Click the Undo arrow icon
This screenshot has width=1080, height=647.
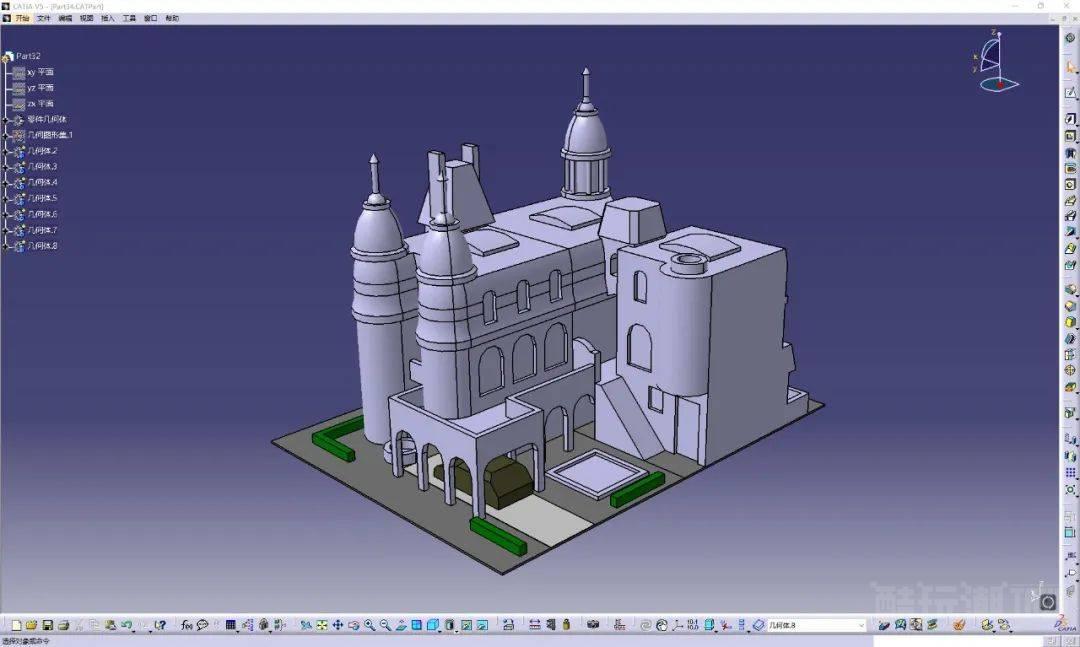point(126,625)
